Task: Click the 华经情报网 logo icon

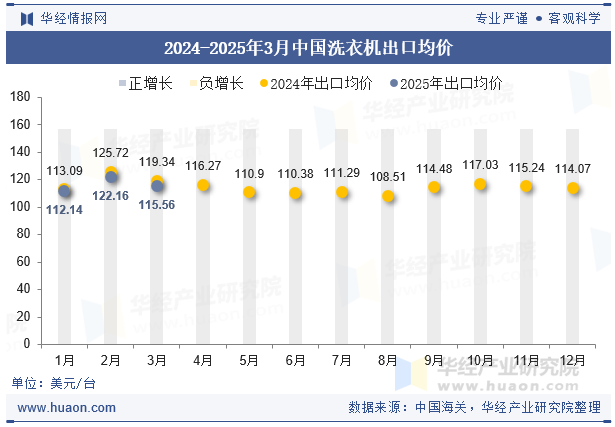Action: (27, 18)
